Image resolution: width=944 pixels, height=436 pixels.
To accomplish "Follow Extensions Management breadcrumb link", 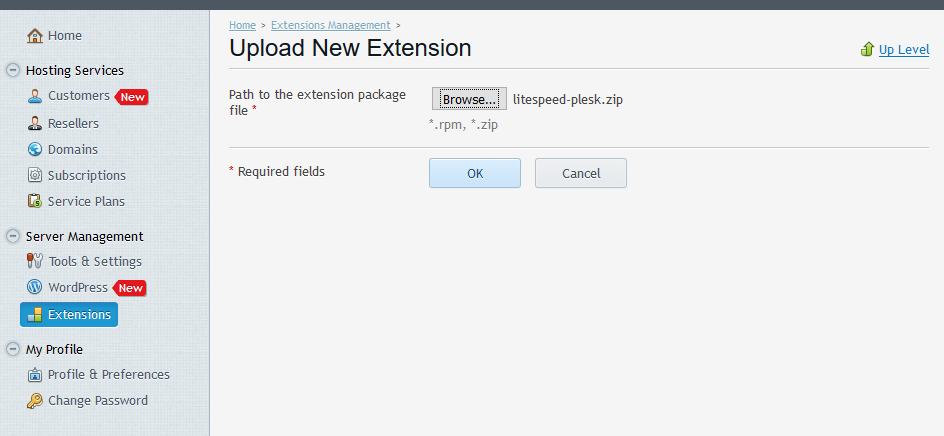I will point(331,25).
